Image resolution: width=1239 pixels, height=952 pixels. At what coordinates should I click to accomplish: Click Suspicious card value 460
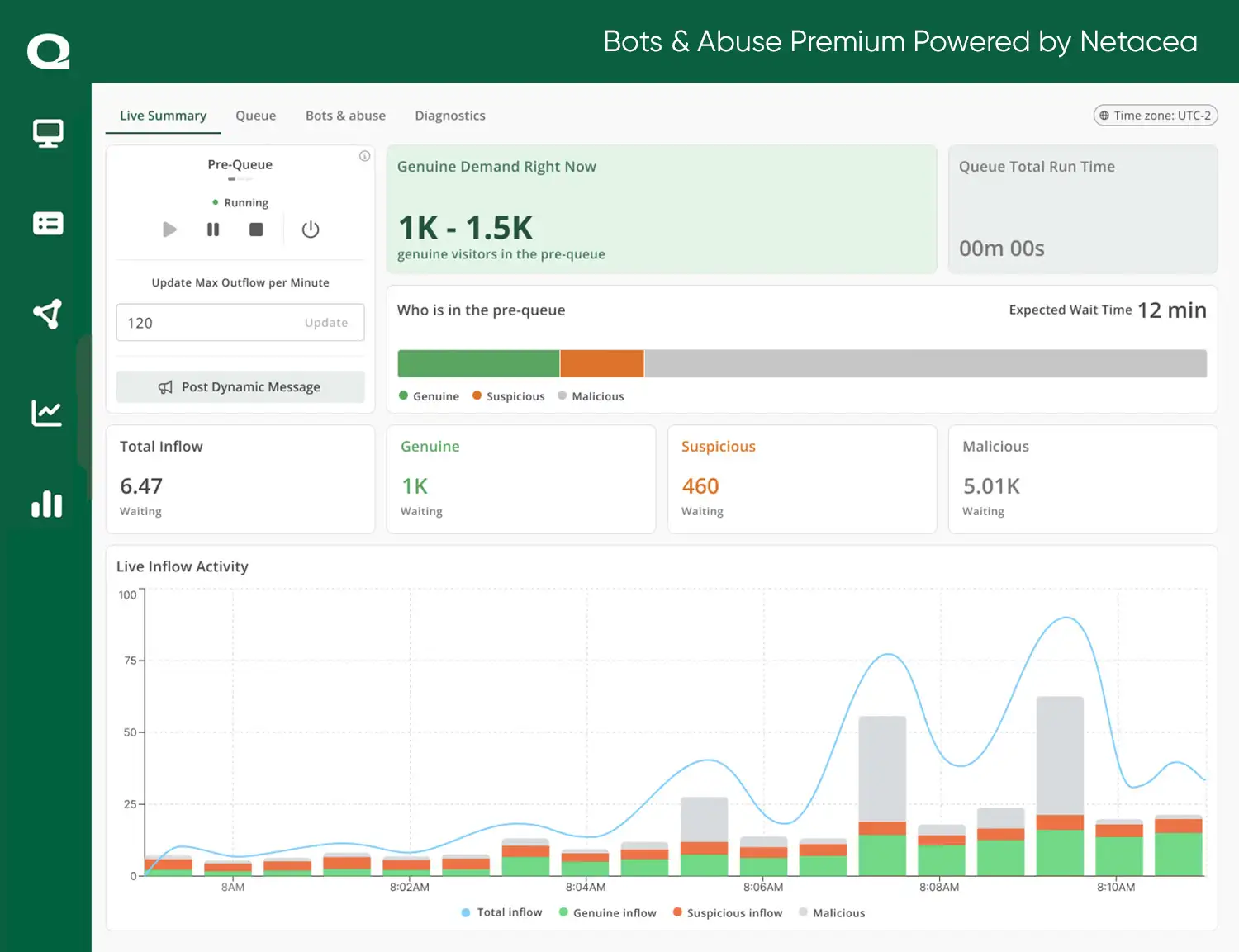700,485
